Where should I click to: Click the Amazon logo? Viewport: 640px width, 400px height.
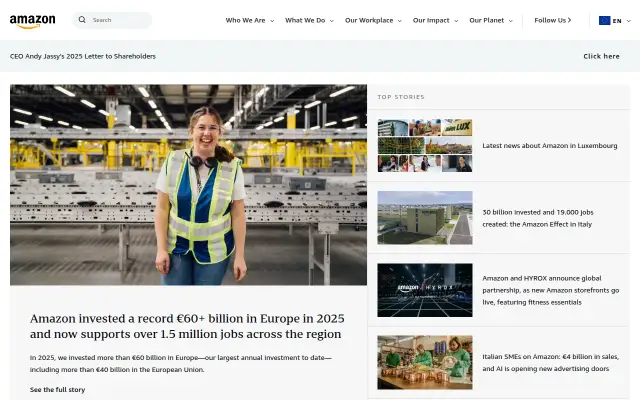(33, 21)
